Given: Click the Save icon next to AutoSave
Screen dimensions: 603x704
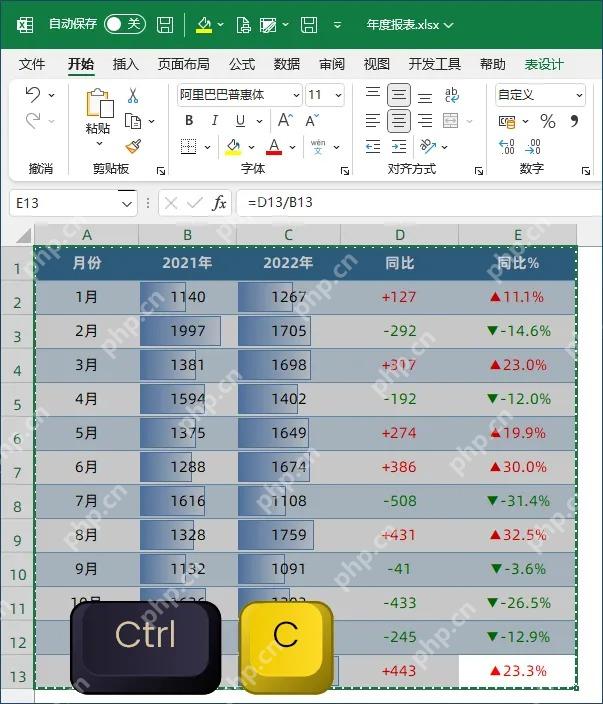Looking at the screenshot, I should tap(165, 24).
